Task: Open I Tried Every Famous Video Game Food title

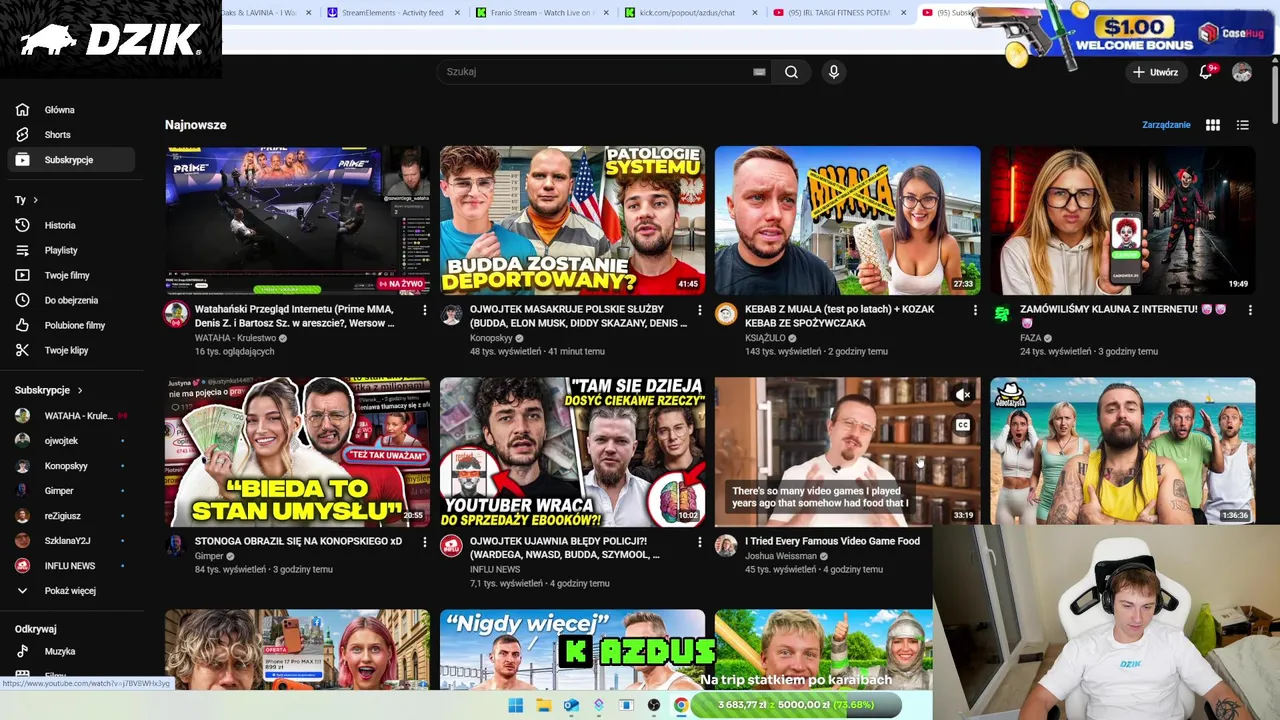Action: click(832, 541)
